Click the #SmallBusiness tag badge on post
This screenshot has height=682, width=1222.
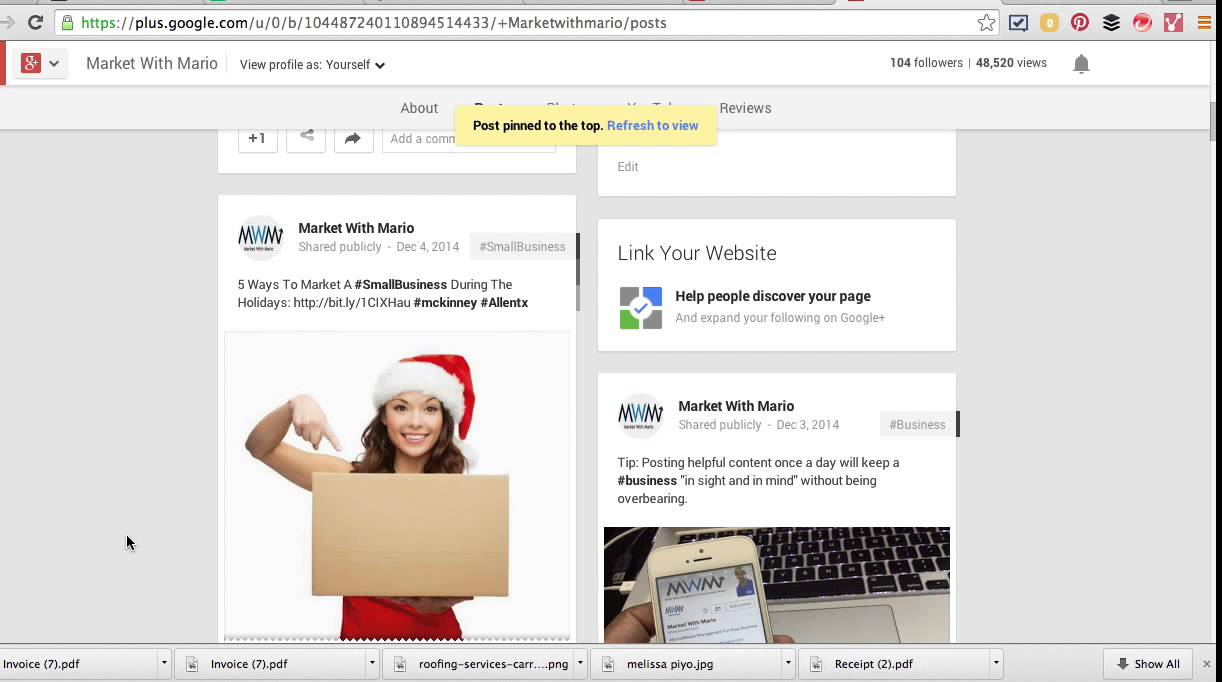point(522,247)
